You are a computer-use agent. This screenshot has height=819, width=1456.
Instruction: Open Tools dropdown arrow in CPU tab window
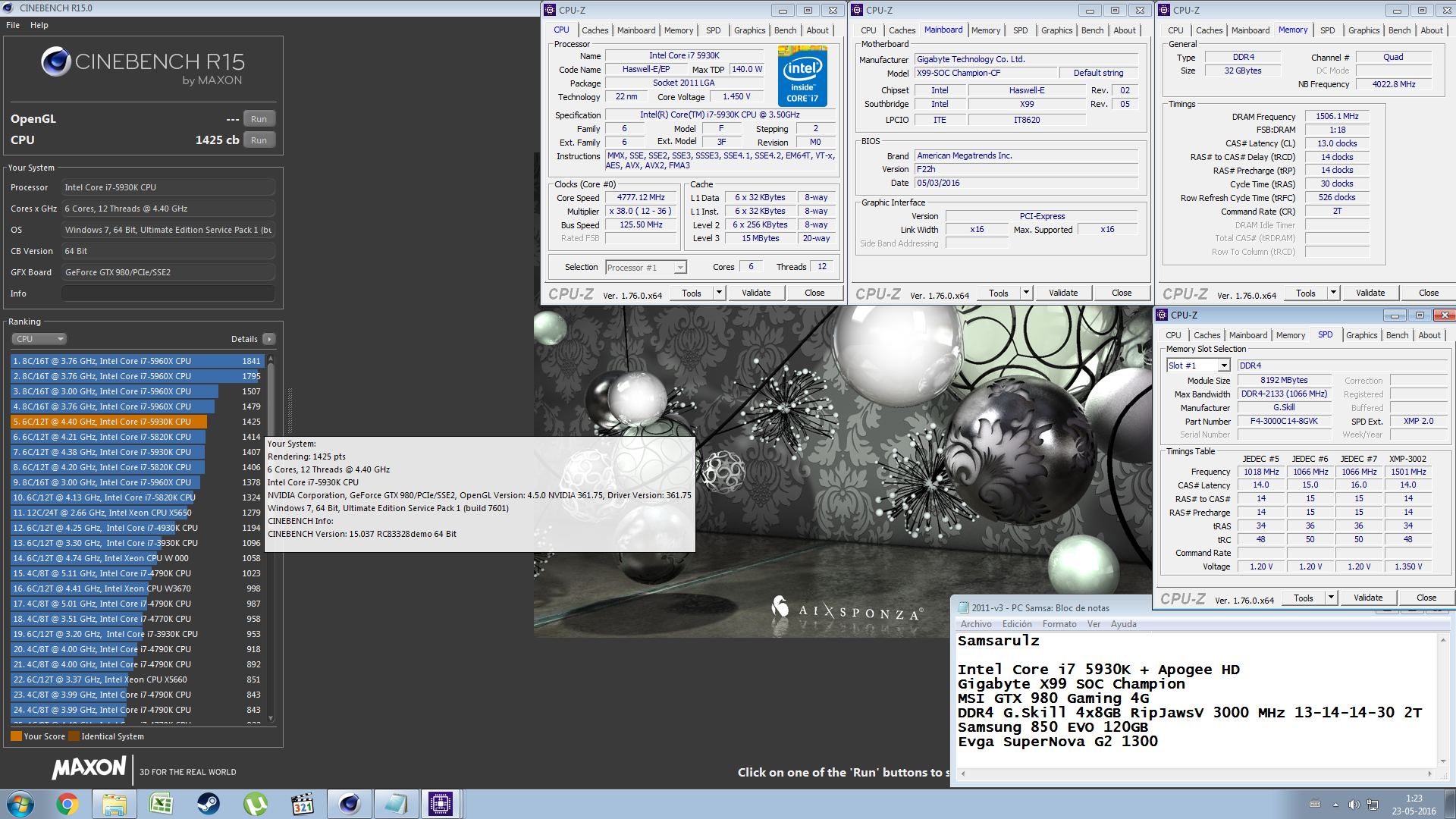pos(719,293)
